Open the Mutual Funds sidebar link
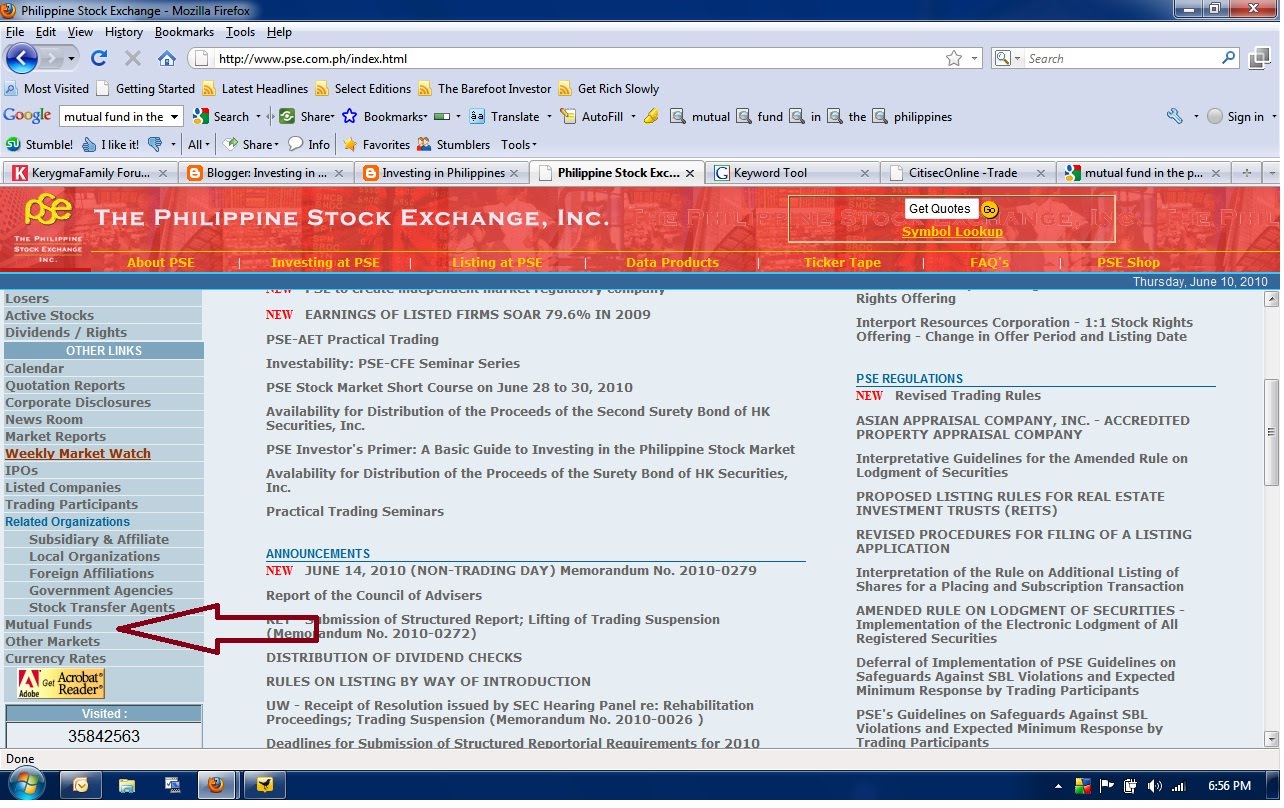The height and width of the screenshot is (808, 1284). coord(48,624)
